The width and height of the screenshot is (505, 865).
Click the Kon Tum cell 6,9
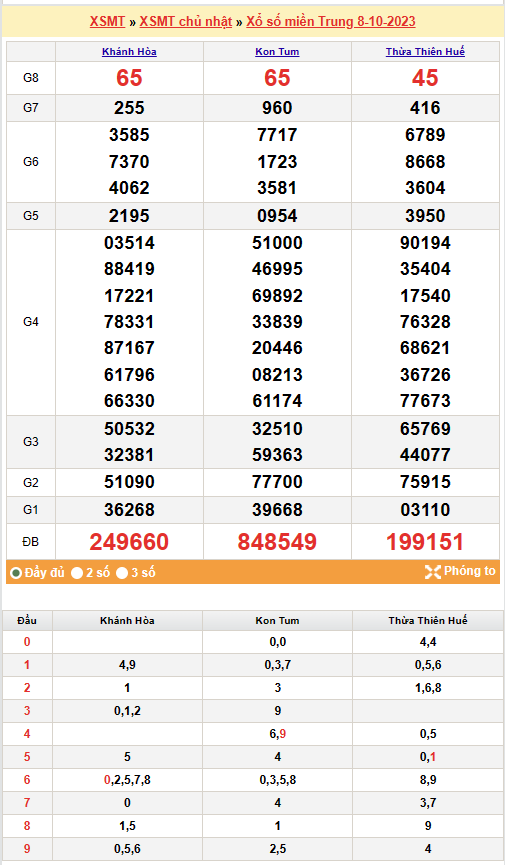tap(278, 734)
